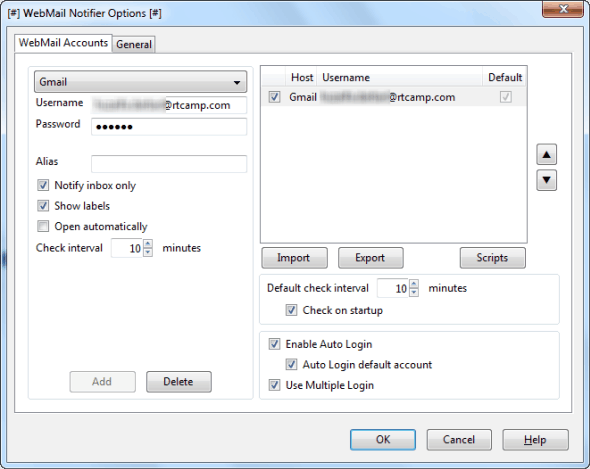Increase Default check interval value
The image size is (590, 469).
point(414,284)
